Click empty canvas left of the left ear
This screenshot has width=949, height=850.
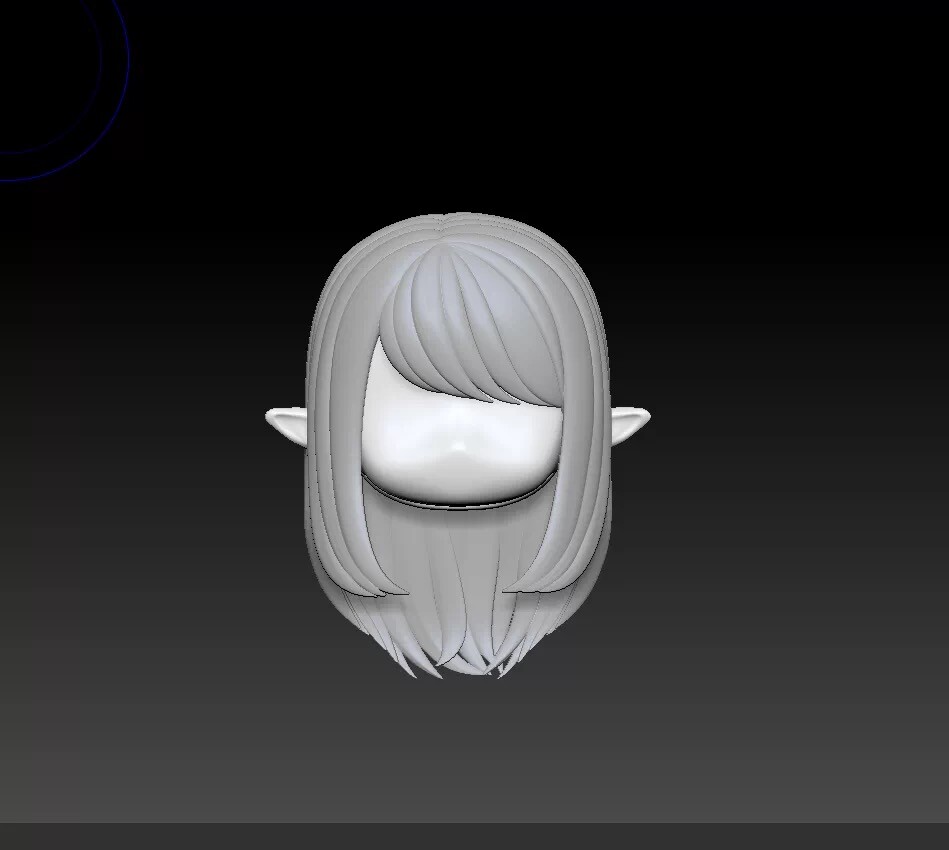[150, 420]
